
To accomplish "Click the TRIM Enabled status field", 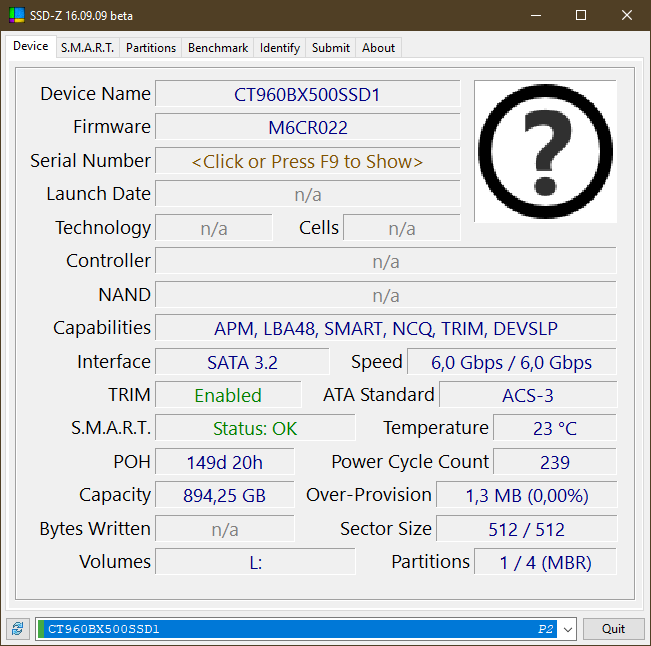I will (x=228, y=395).
